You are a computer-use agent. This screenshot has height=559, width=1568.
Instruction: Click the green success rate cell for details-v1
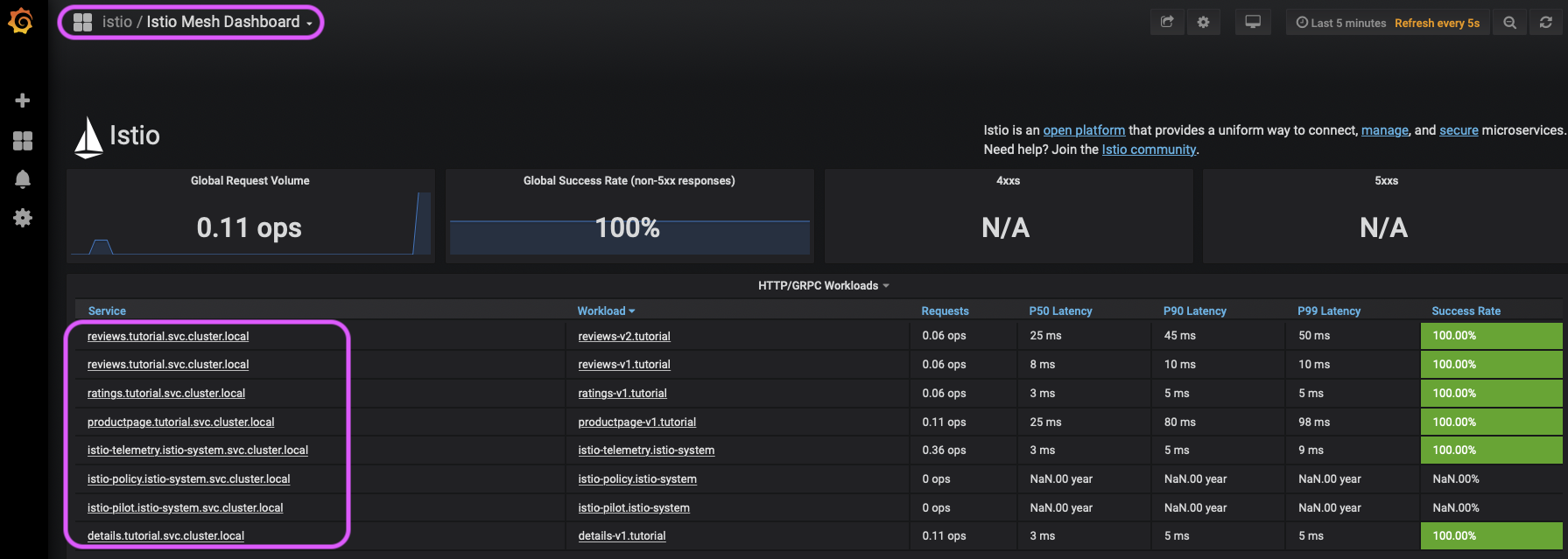point(1490,535)
